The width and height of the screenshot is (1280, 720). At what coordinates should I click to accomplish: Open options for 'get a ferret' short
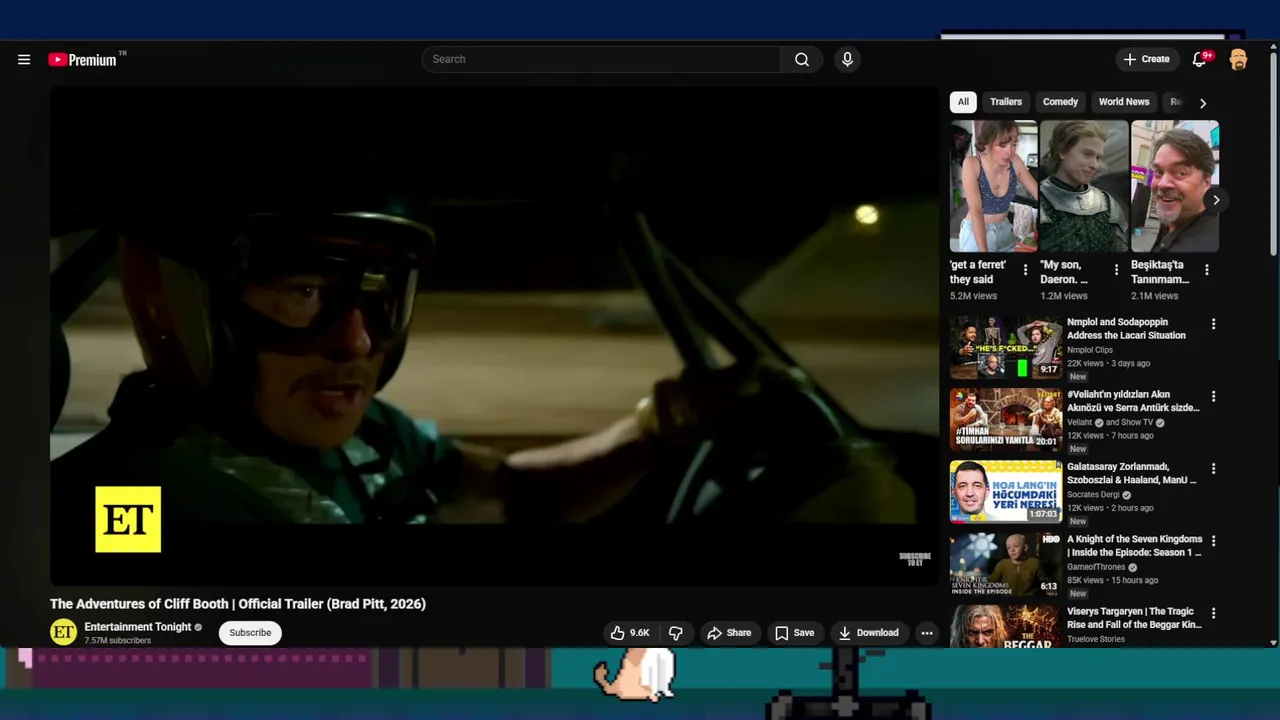point(1025,270)
